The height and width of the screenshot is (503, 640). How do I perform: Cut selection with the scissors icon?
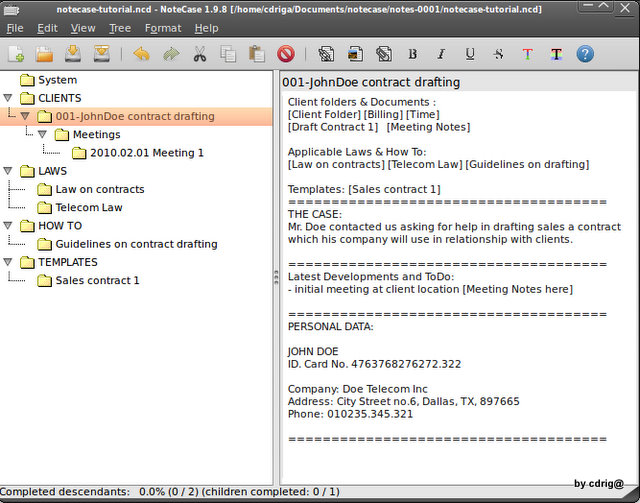200,54
